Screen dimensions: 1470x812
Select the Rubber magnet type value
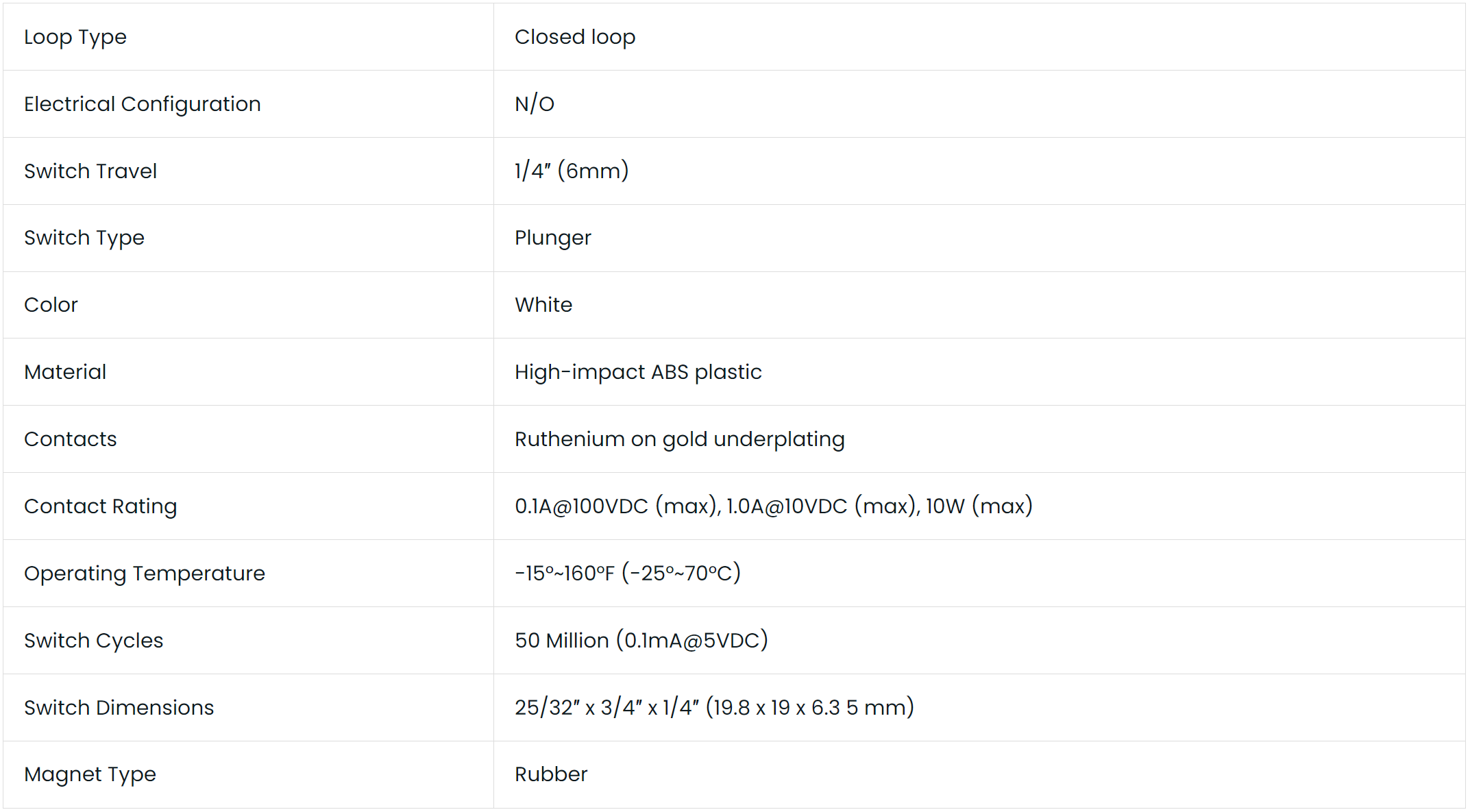(551, 774)
